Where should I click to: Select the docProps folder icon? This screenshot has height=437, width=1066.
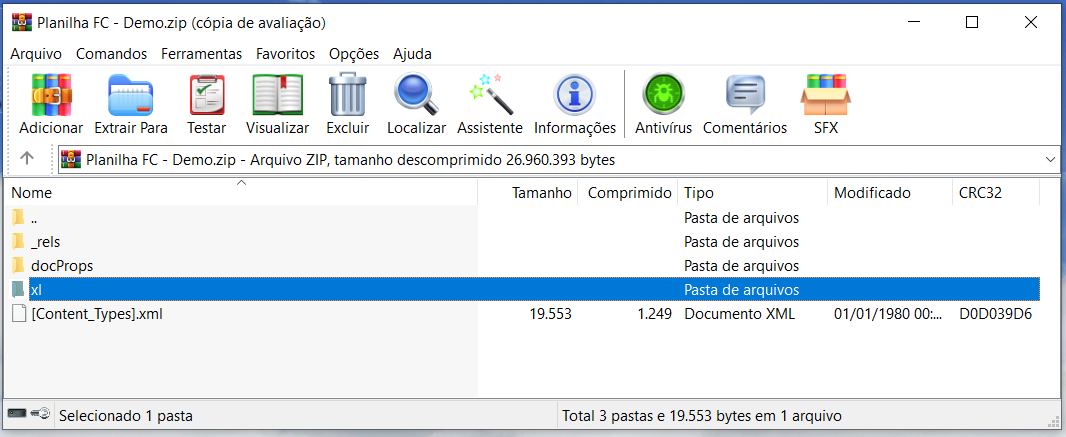(x=18, y=266)
